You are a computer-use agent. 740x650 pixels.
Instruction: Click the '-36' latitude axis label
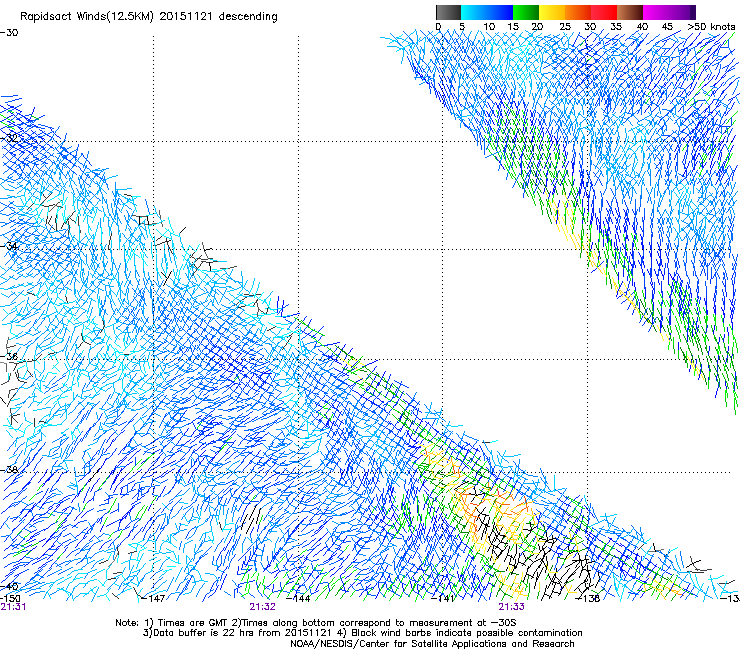pyautogui.click(x=9, y=356)
